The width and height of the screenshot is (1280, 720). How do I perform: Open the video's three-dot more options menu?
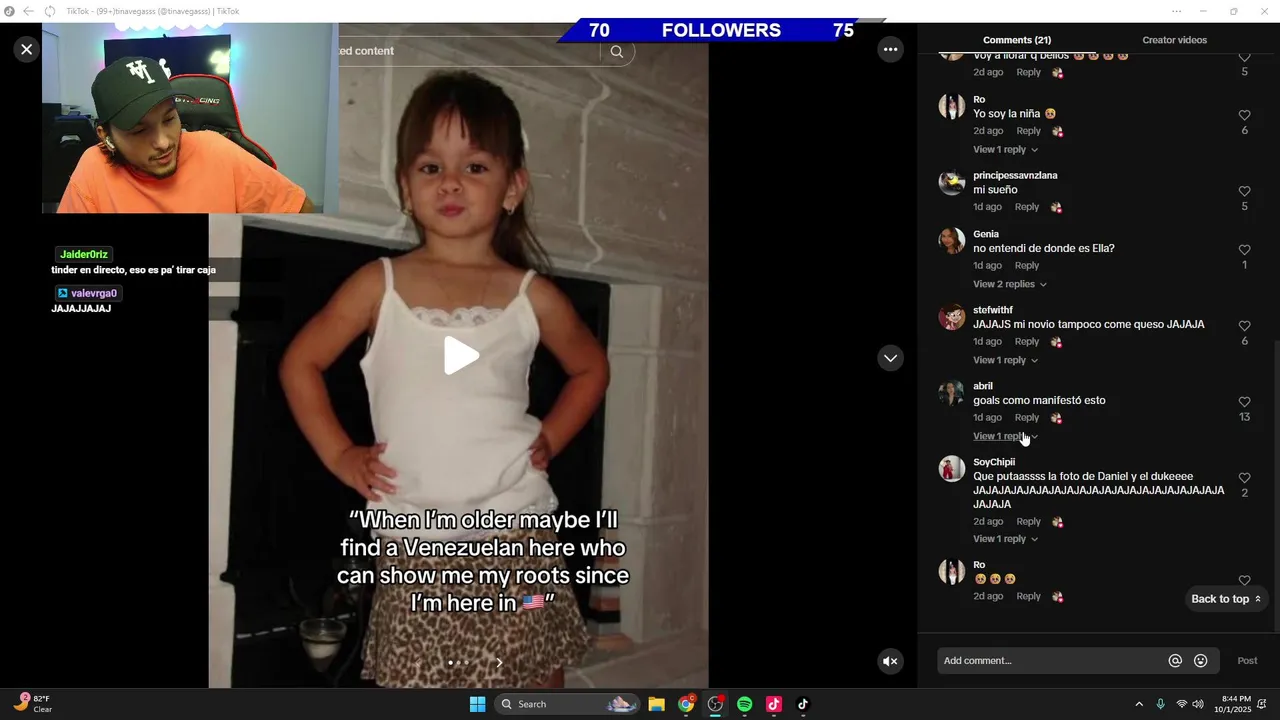click(x=890, y=49)
